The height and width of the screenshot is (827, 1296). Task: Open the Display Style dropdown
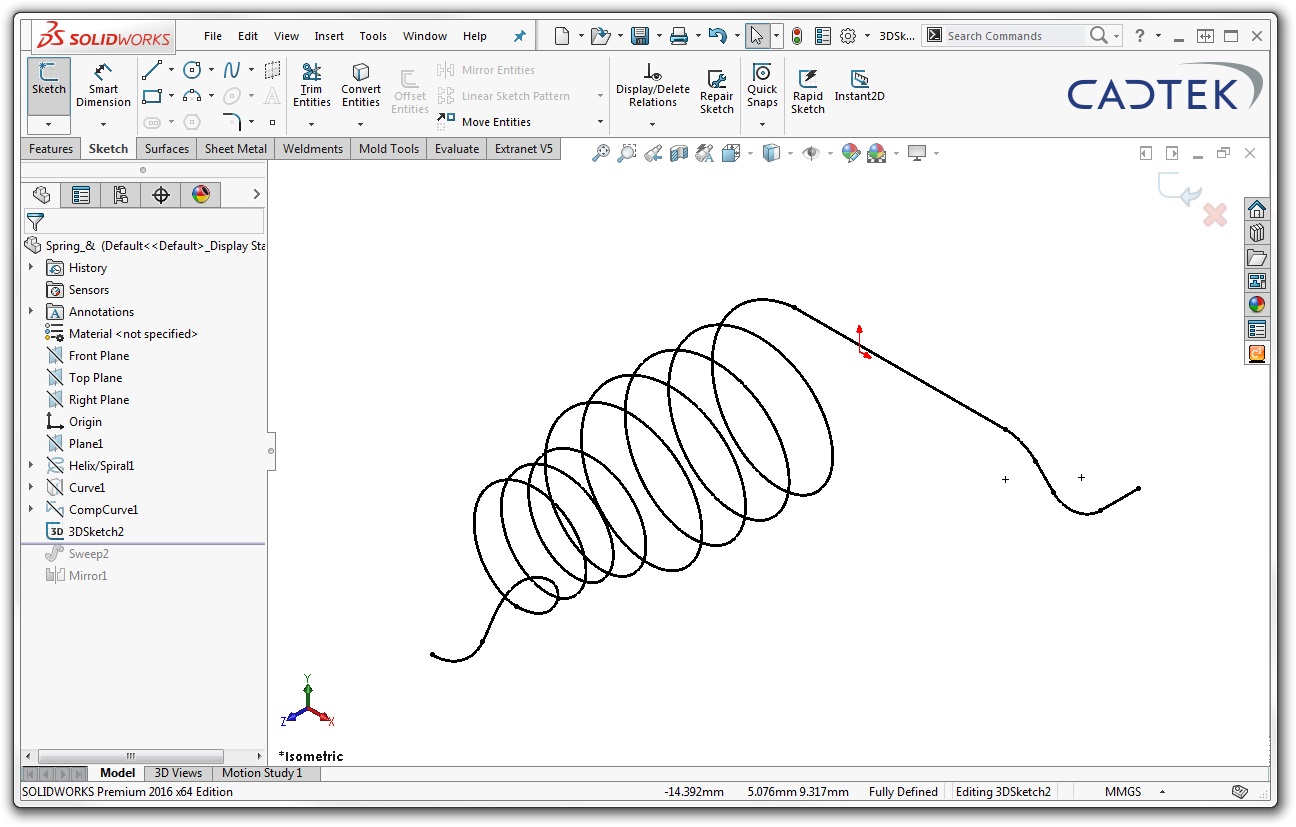click(x=792, y=152)
